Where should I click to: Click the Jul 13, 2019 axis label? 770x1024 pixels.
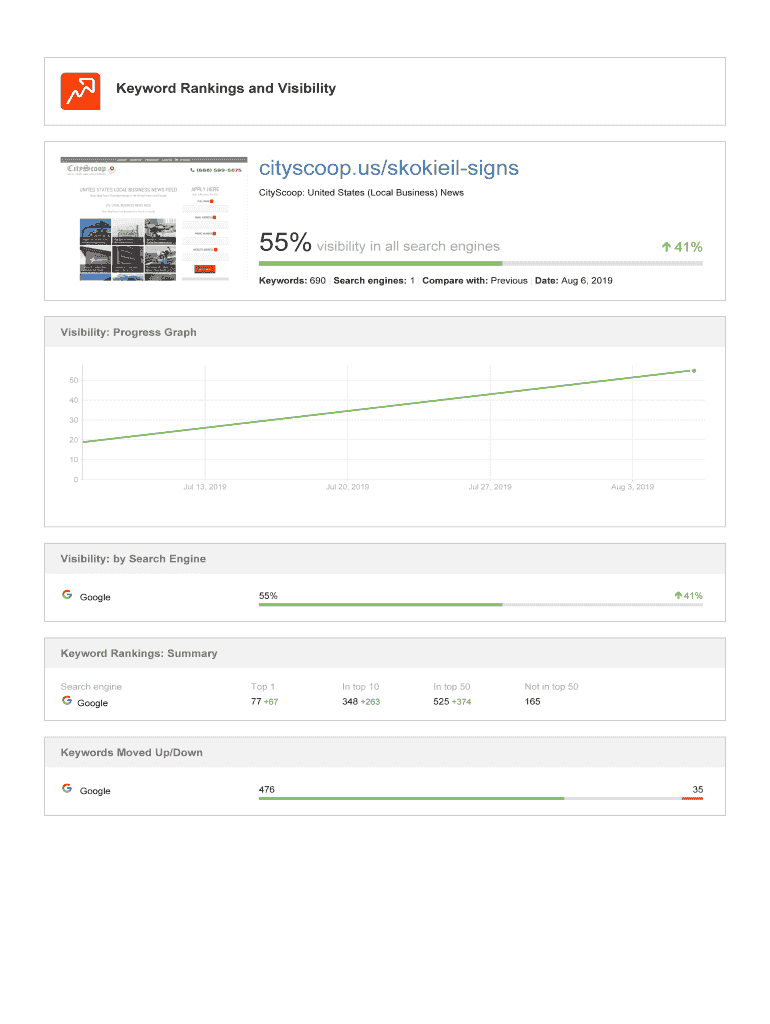(x=205, y=487)
